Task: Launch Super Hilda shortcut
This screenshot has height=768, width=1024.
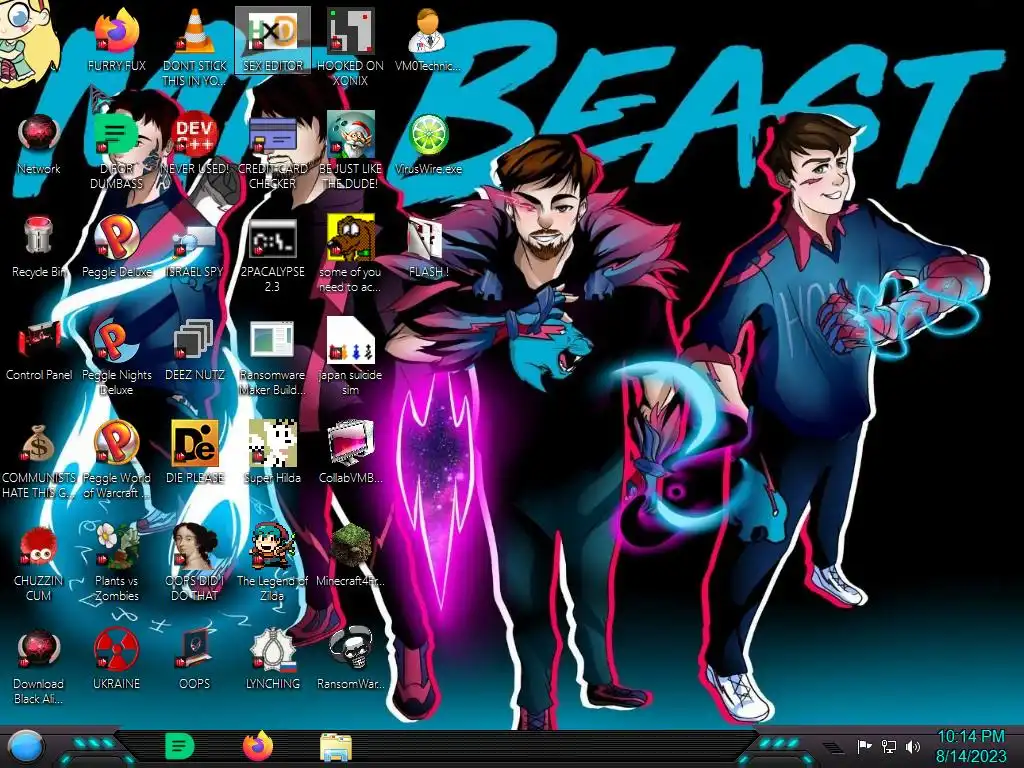Action: [x=273, y=443]
